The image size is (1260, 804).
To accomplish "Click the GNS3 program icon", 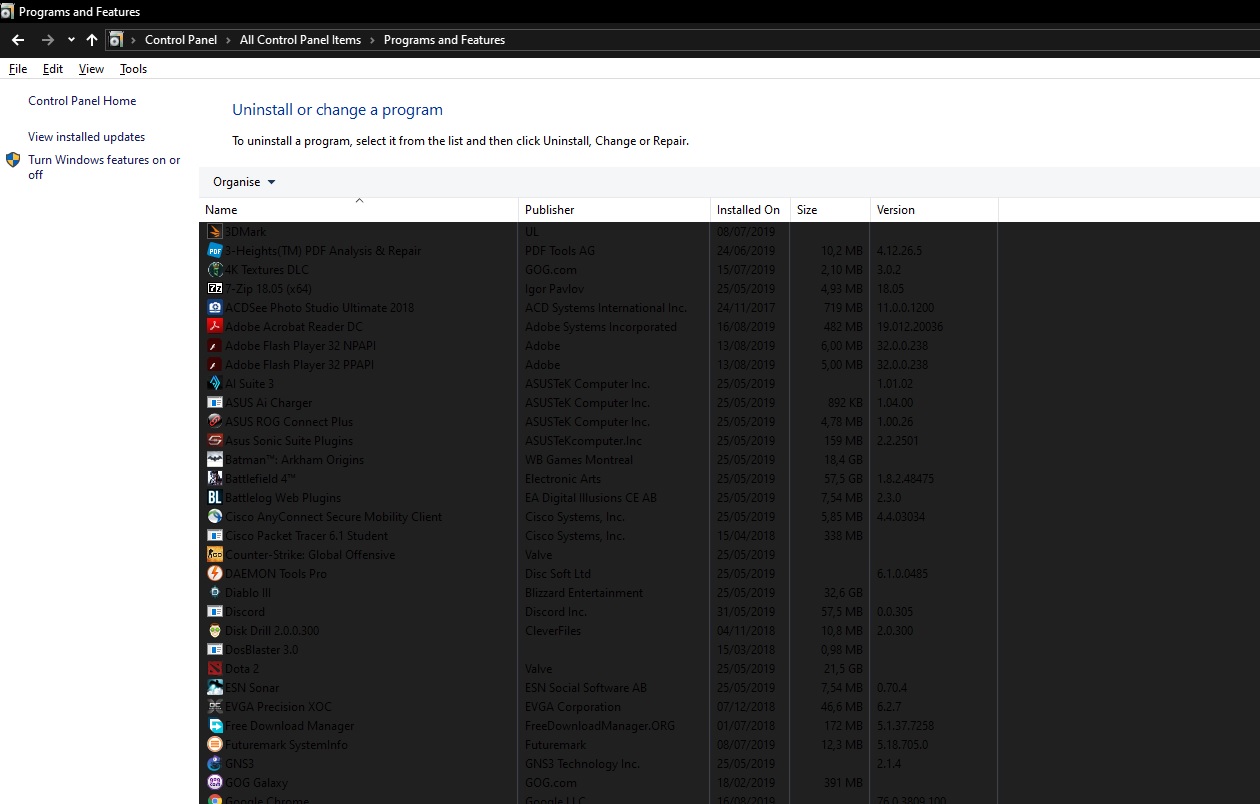I will click(215, 763).
